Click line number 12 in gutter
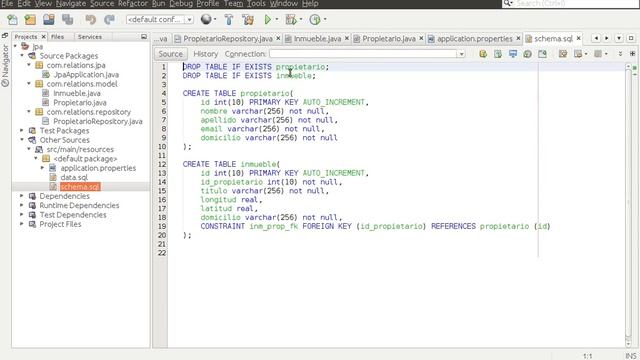640x360 pixels. click(162, 164)
